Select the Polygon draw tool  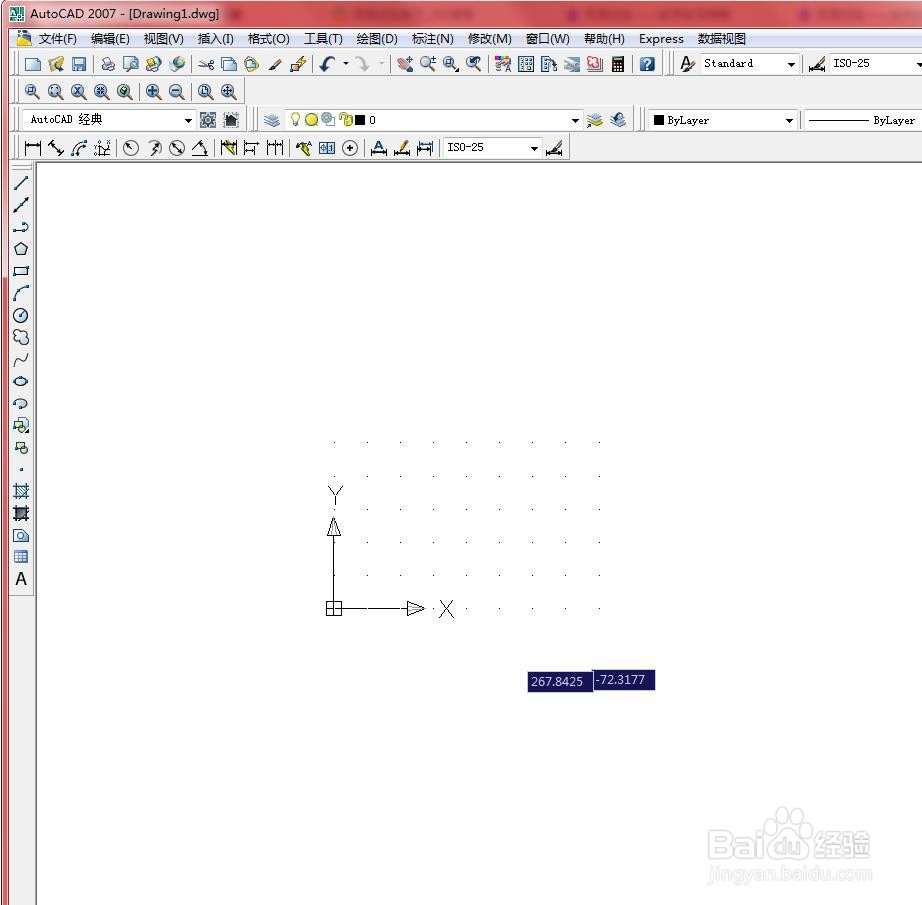click(21, 249)
